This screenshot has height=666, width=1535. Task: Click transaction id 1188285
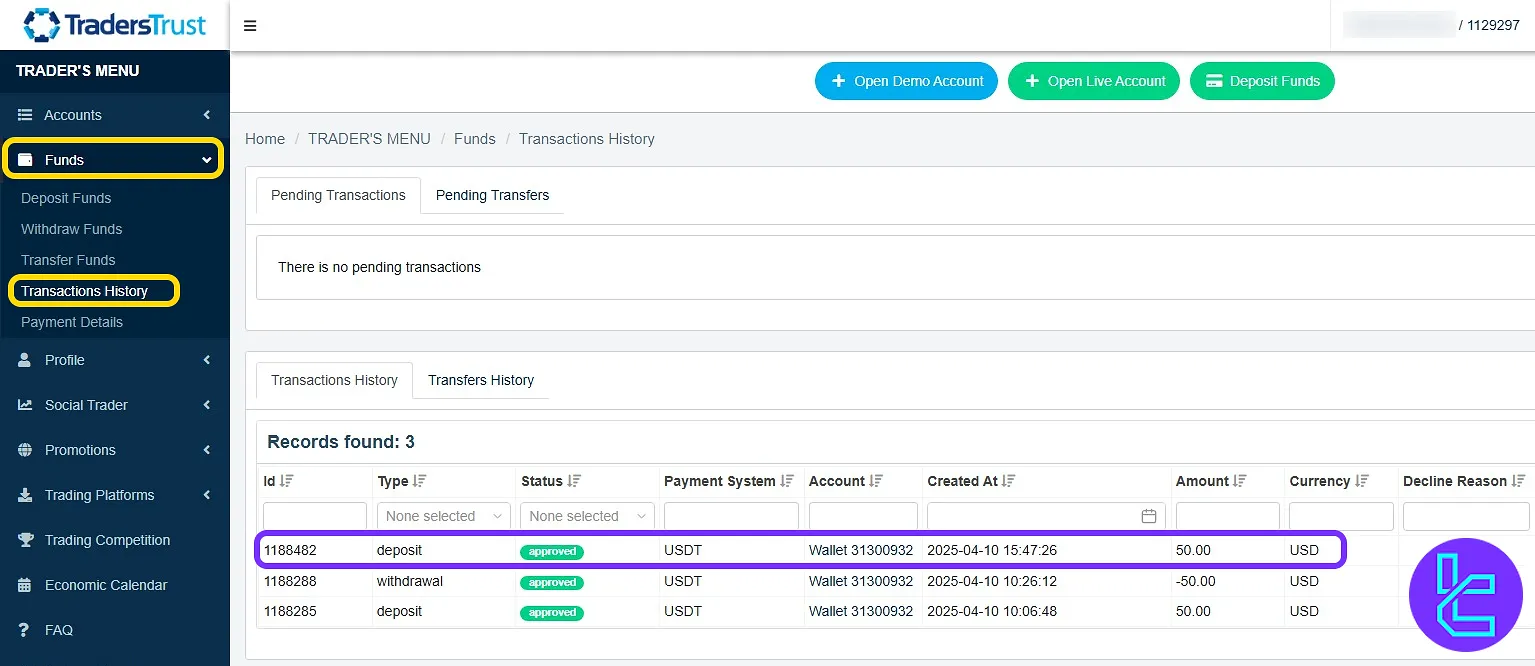pyautogui.click(x=290, y=611)
